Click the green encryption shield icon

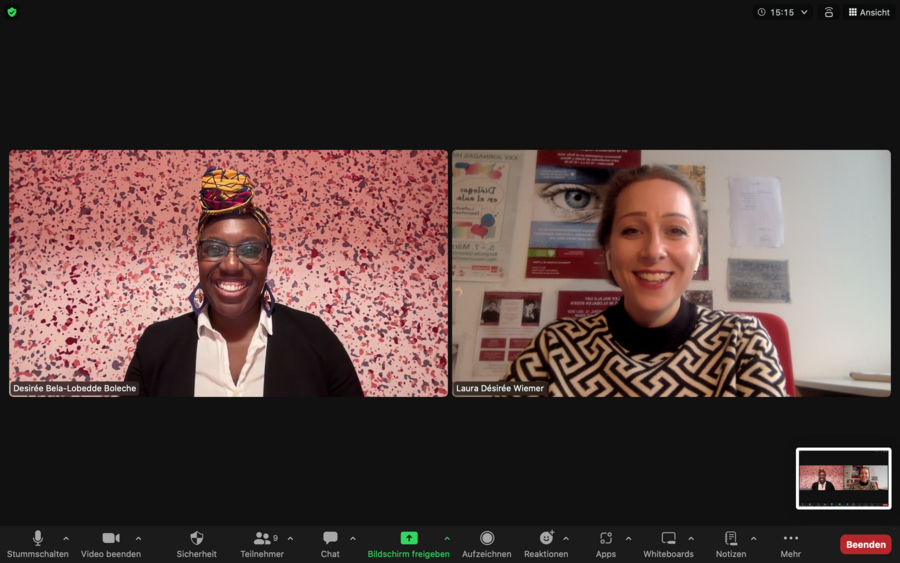pyautogui.click(x=12, y=12)
